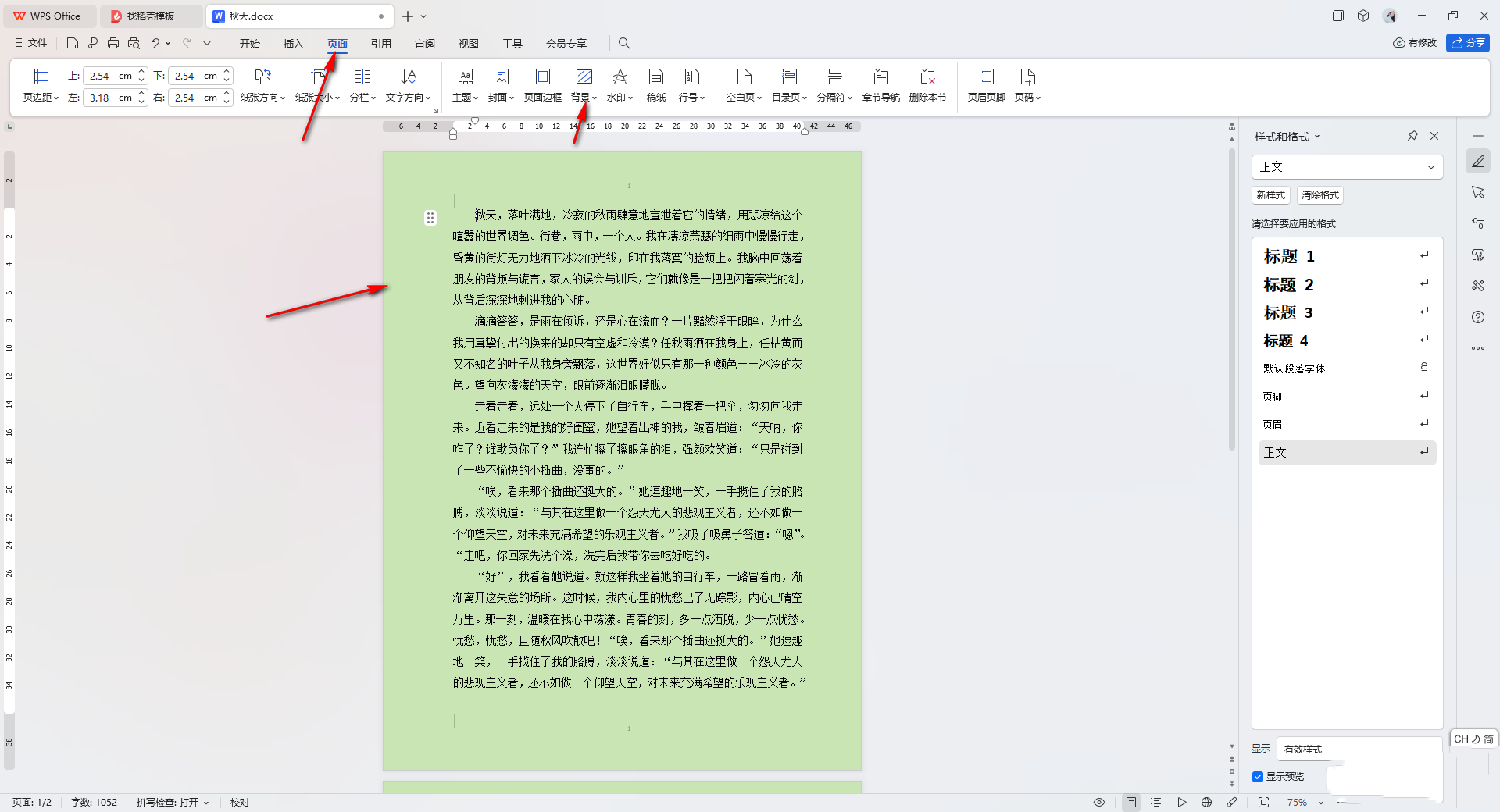Screen dimensions: 1500x812
Task: Click fit-page zoom icon in status bar
Action: pos(1264,803)
